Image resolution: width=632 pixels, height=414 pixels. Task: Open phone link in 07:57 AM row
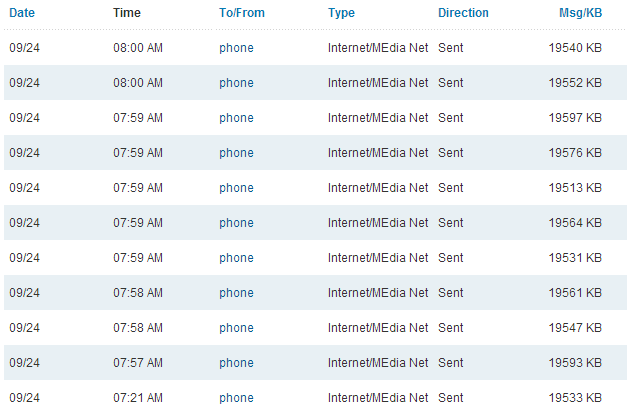pos(236,363)
